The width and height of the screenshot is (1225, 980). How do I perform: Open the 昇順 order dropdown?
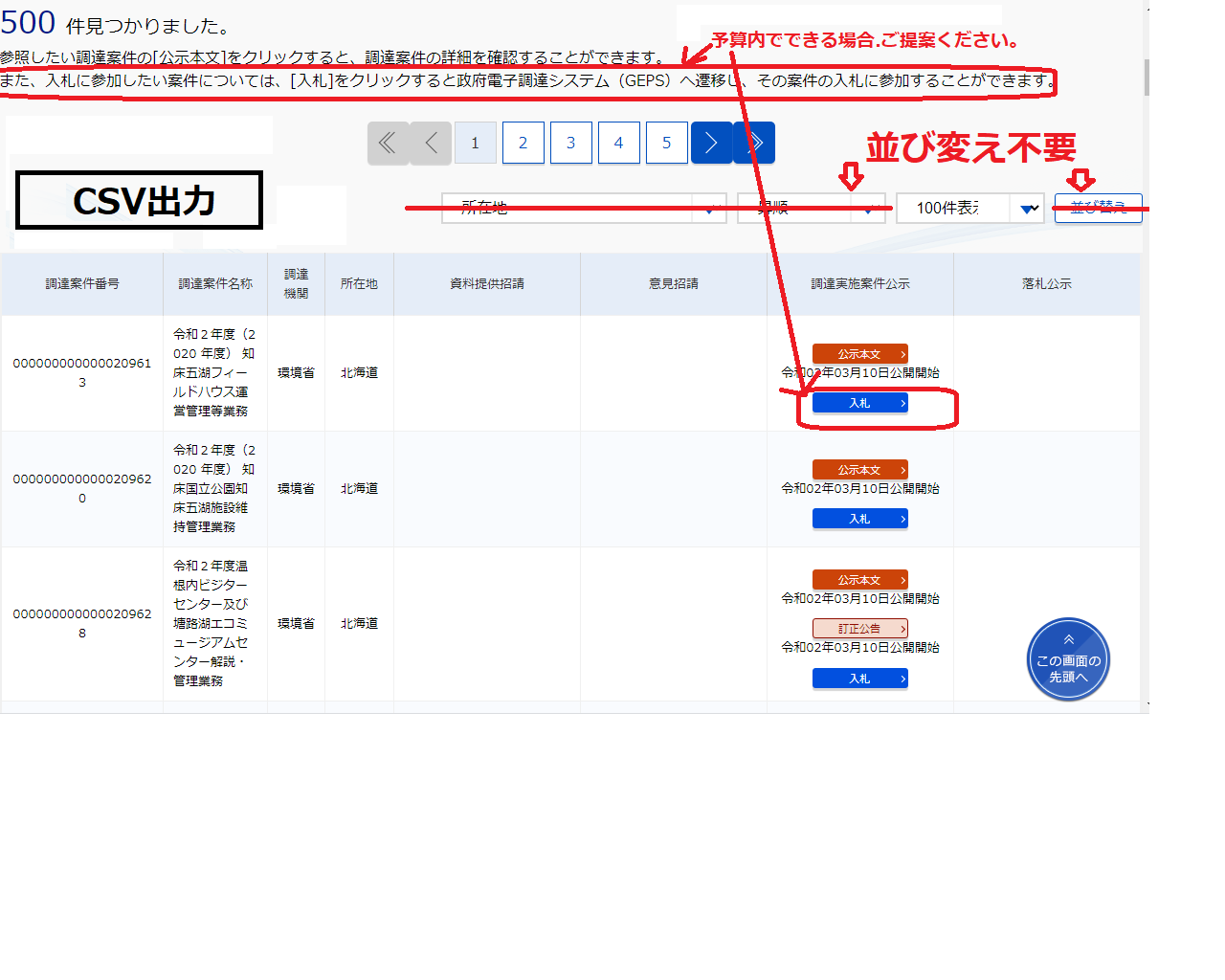(811, 208)
